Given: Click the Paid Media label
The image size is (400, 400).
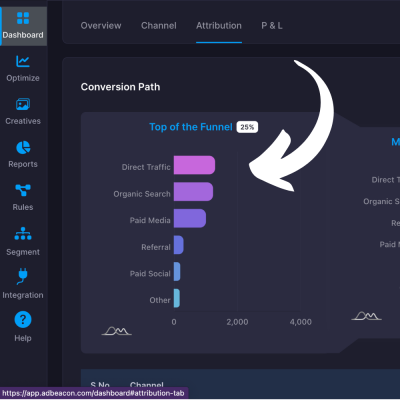Looking at the screenshot, I should (x=150, y=220).
